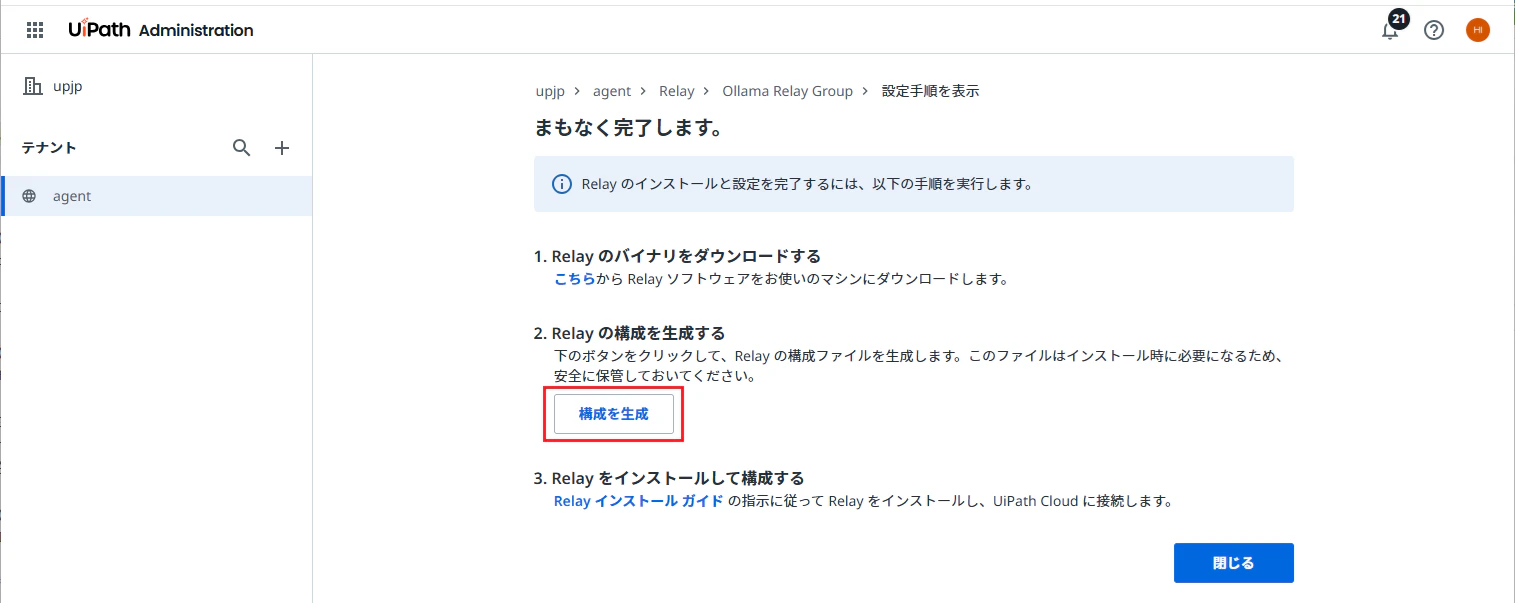Open the Relay インストール ガイド link

(638, 501)
